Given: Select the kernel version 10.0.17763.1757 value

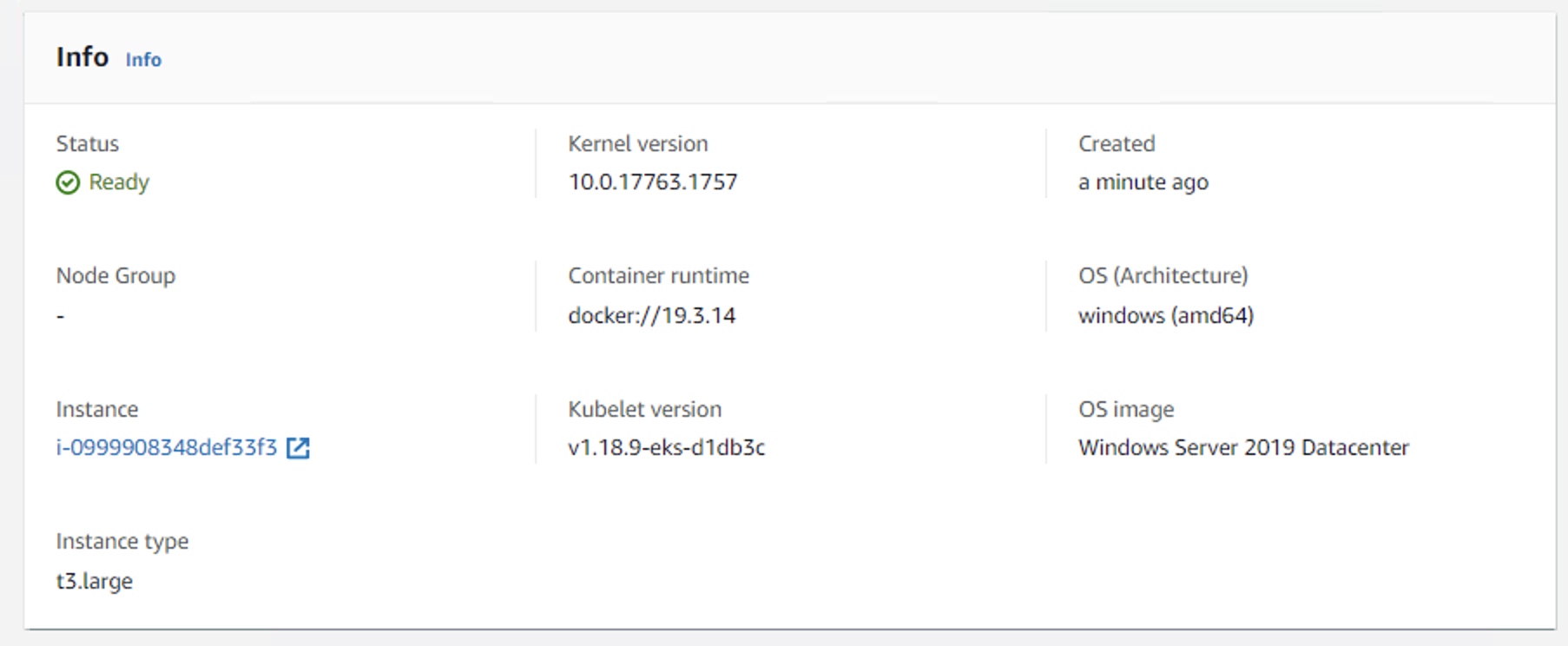Looking at the screenshot, I should 653,182.
